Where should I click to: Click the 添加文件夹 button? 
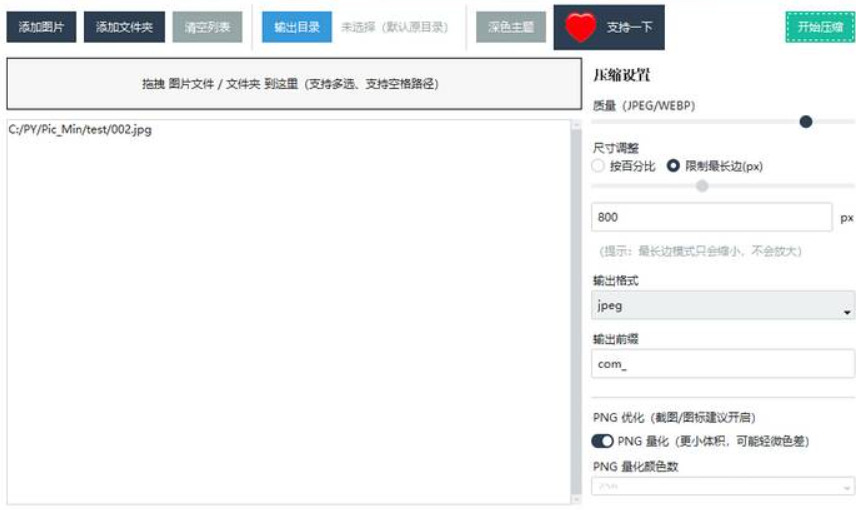[124, 27]
